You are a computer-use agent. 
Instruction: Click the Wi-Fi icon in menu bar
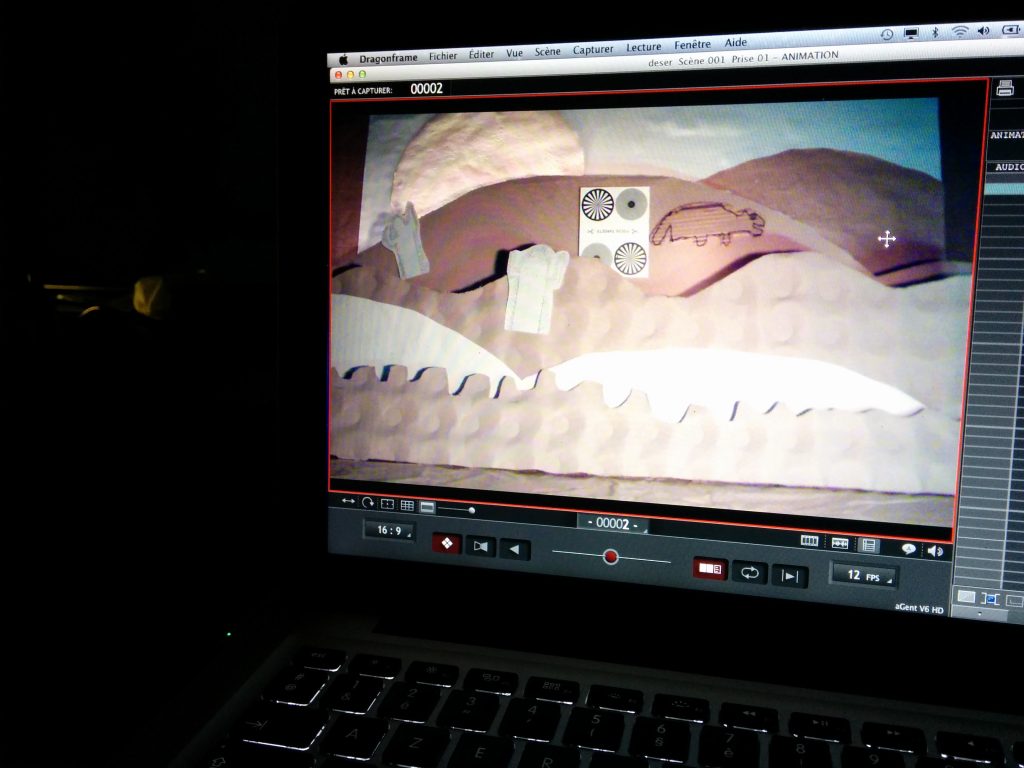959,31
